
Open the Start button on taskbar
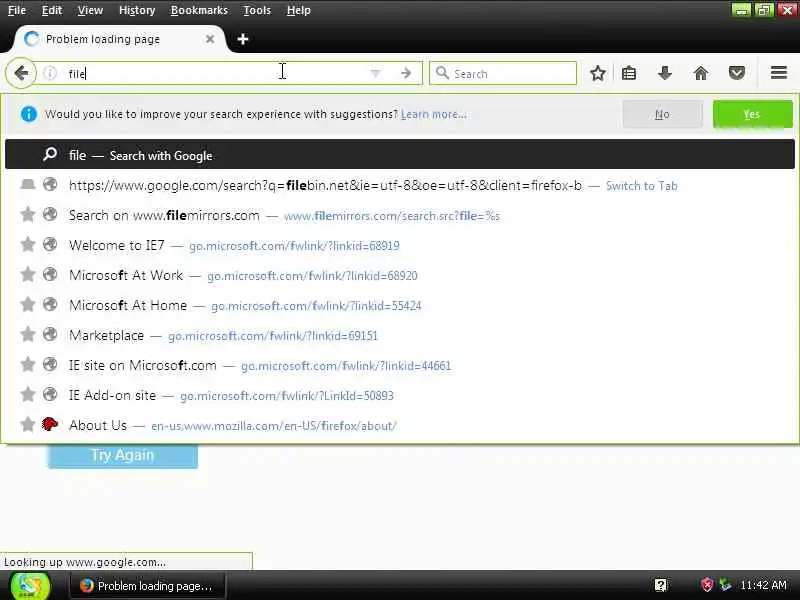[x=31, y=586]
